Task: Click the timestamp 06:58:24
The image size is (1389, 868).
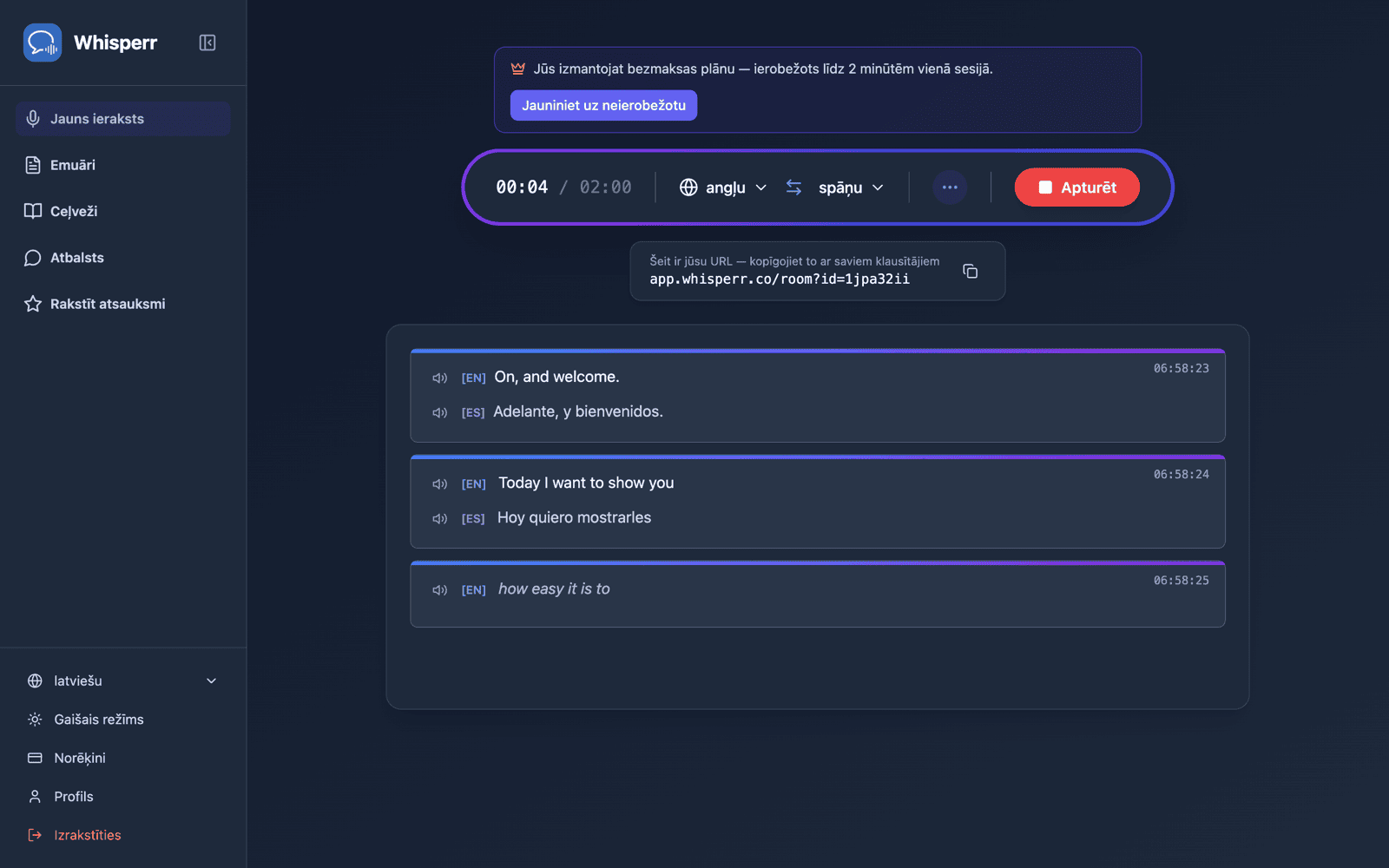Action: (x=1181, y=474)
